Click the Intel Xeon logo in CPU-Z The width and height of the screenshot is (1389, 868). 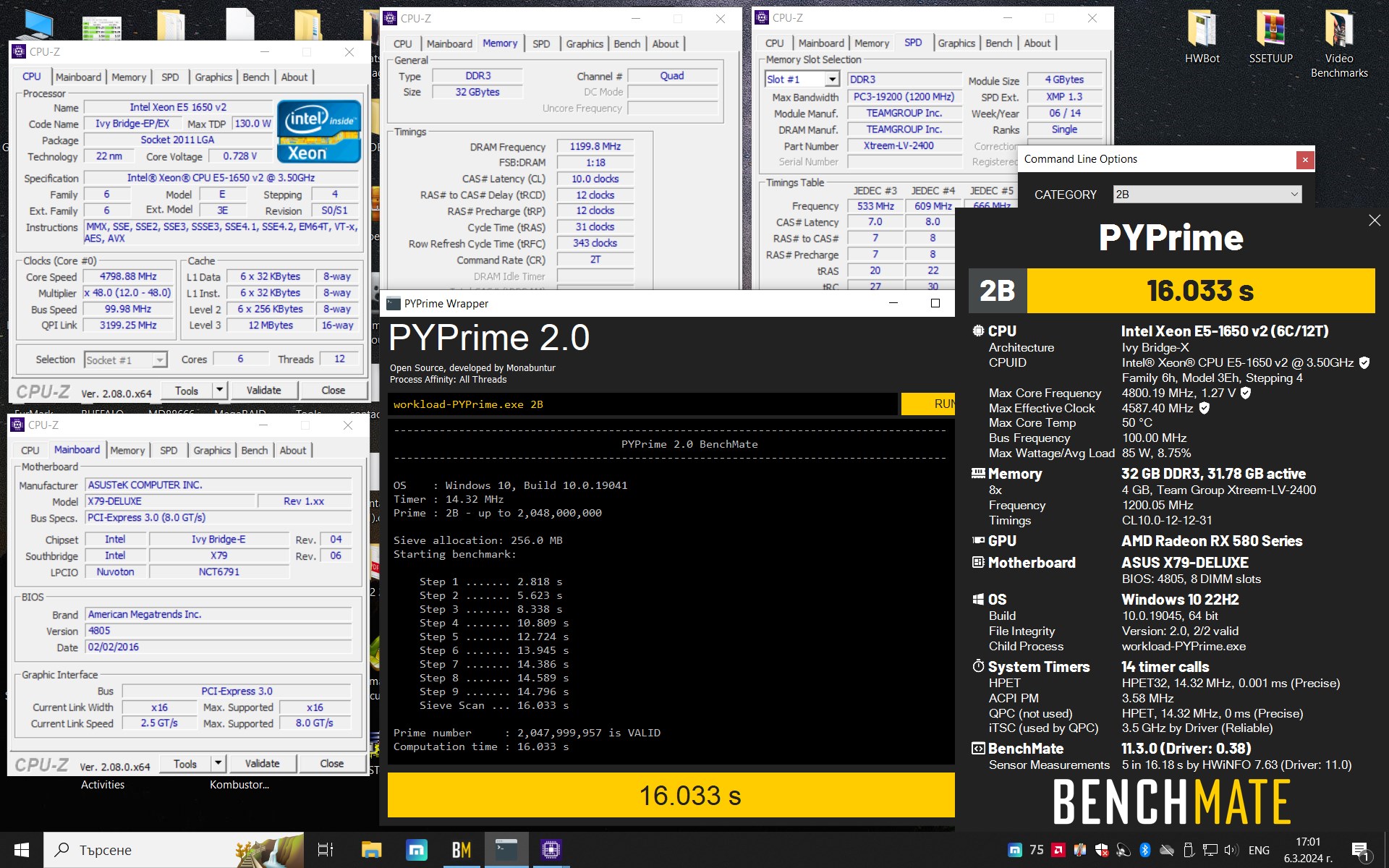point(319,132)
